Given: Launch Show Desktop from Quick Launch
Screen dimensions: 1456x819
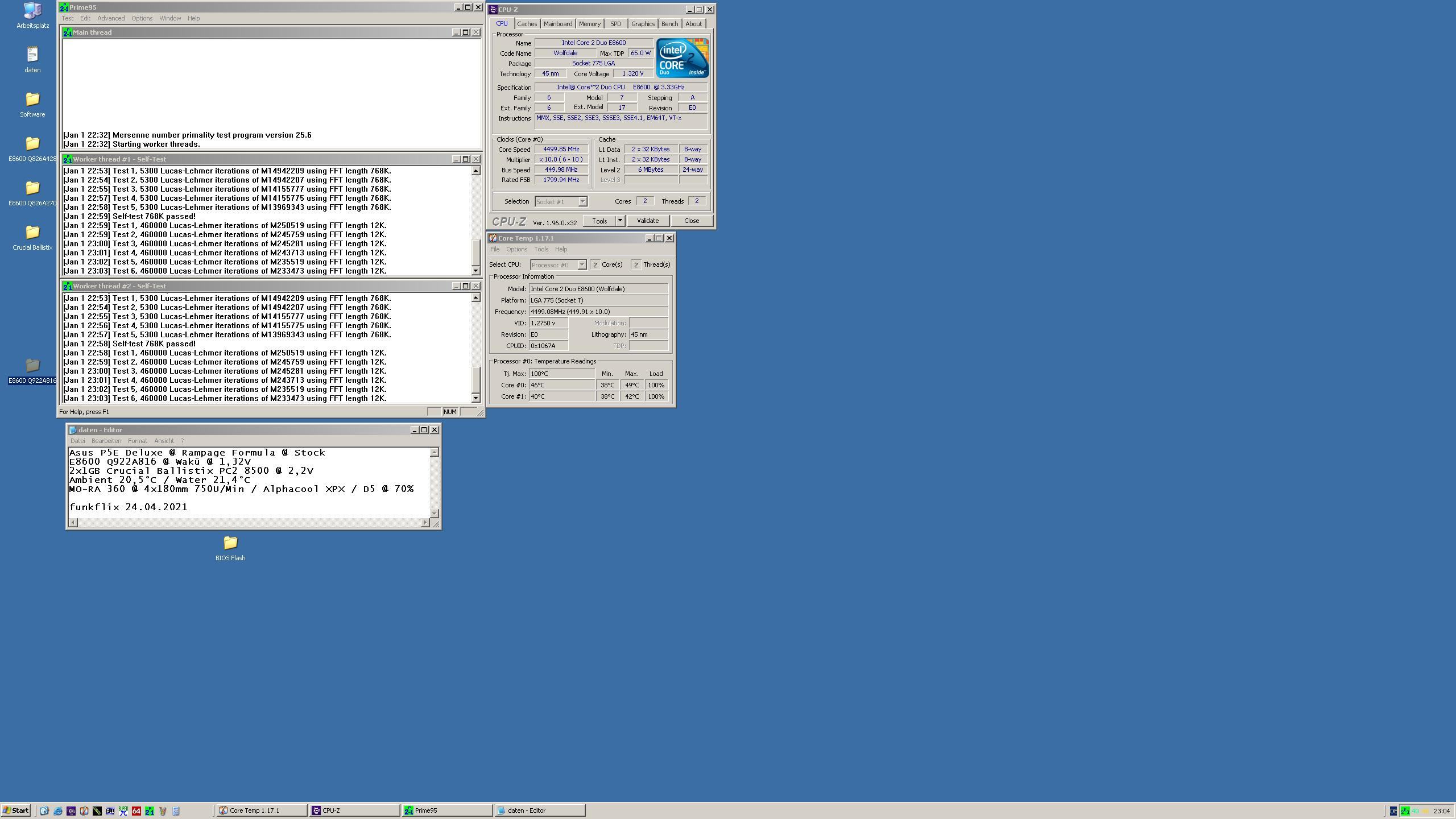Looking at the screenshot, I should pyautogui.click(x=44, y=811).
